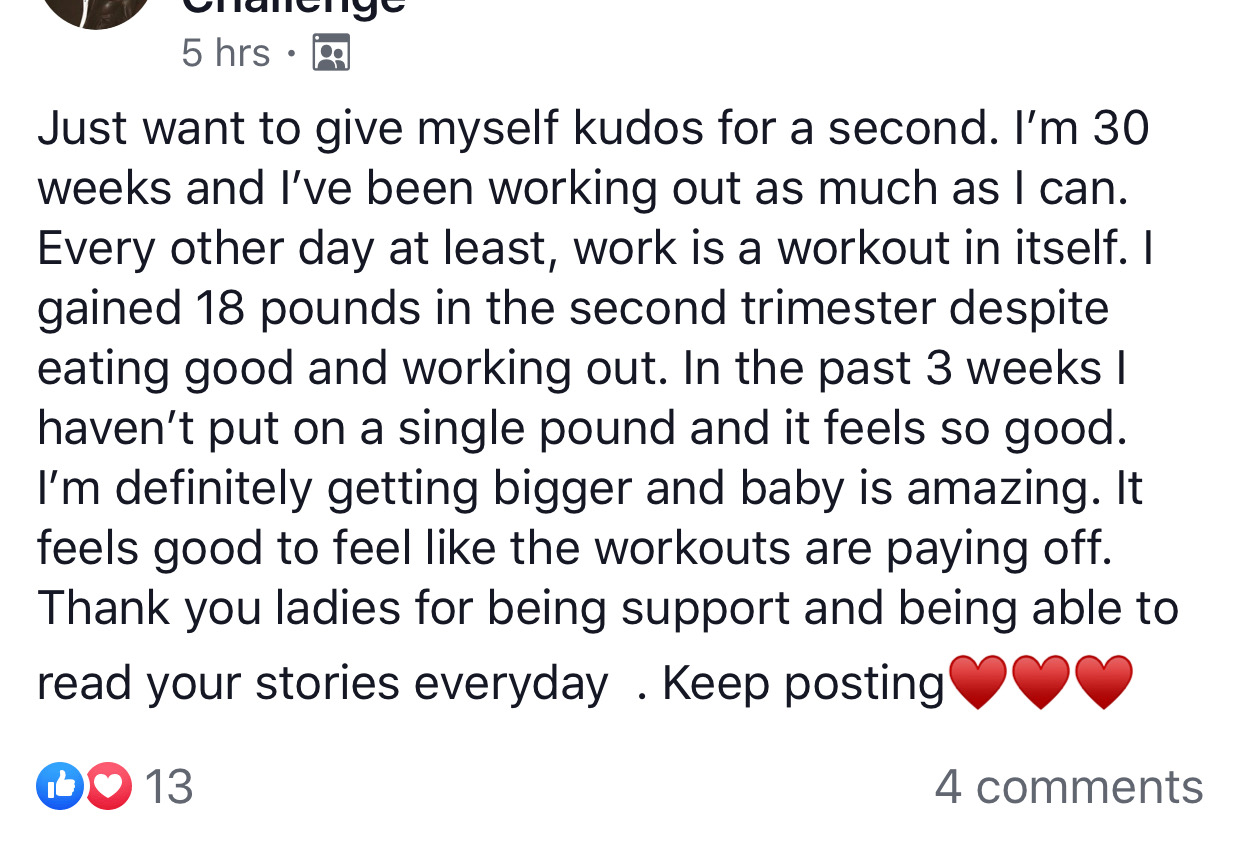Click the first red heart emoji

(977, 683)
